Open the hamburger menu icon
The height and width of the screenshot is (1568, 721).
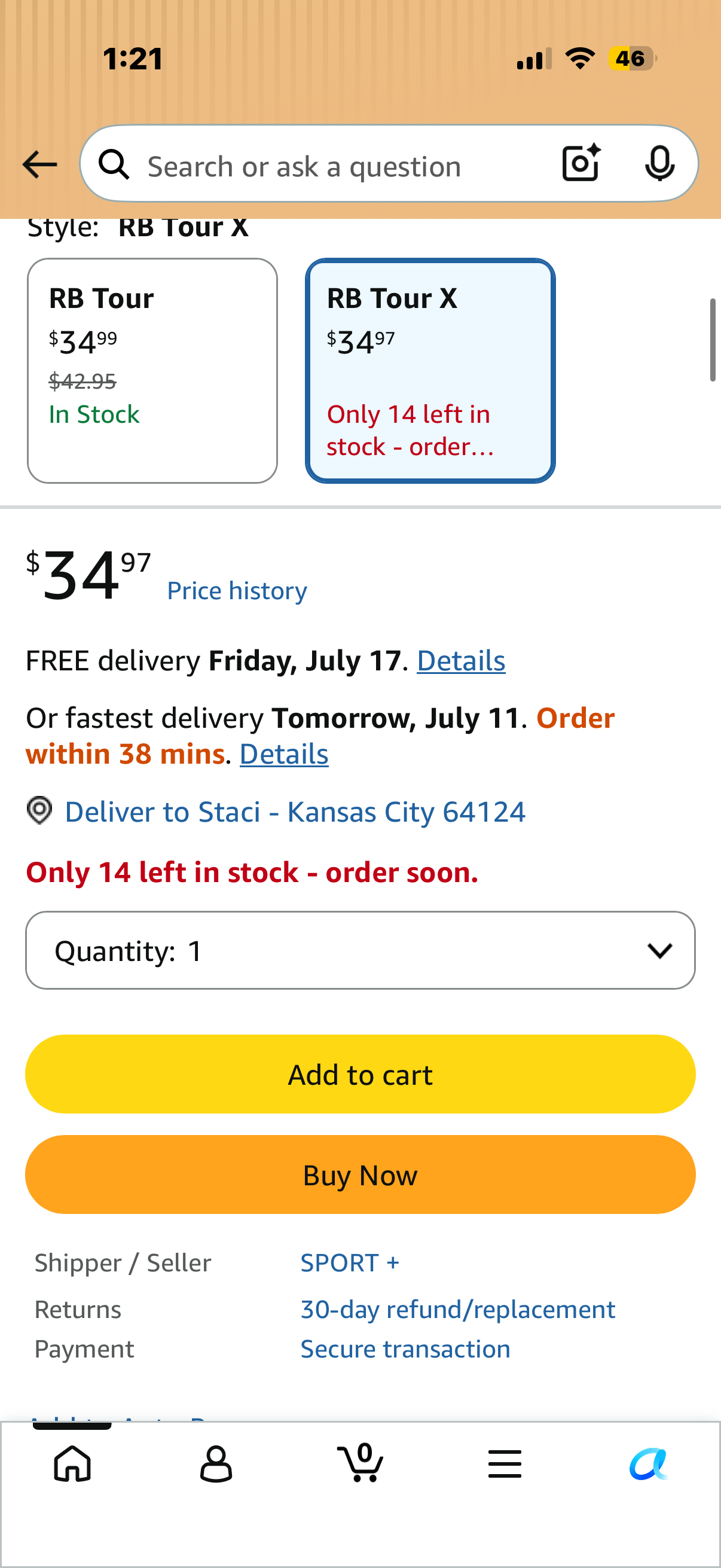tap(505, 1463)
